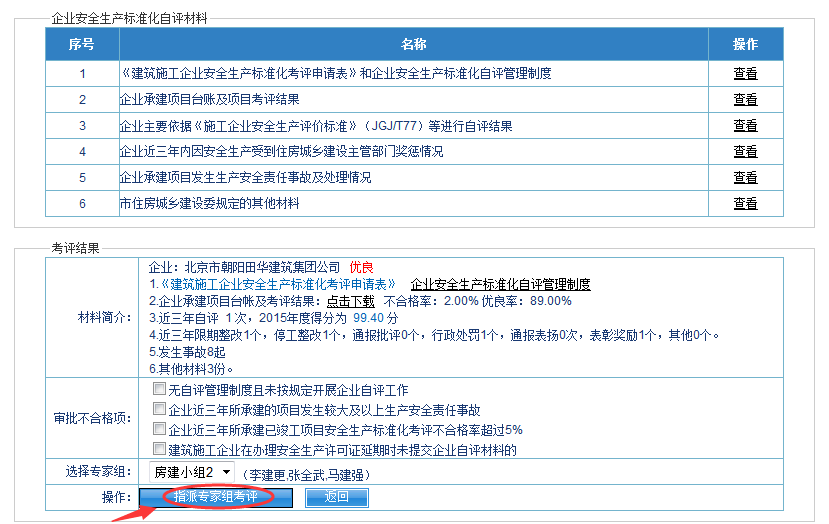Open 企业安全生产标准化自评管理制度 link

(x=500, y=284)
